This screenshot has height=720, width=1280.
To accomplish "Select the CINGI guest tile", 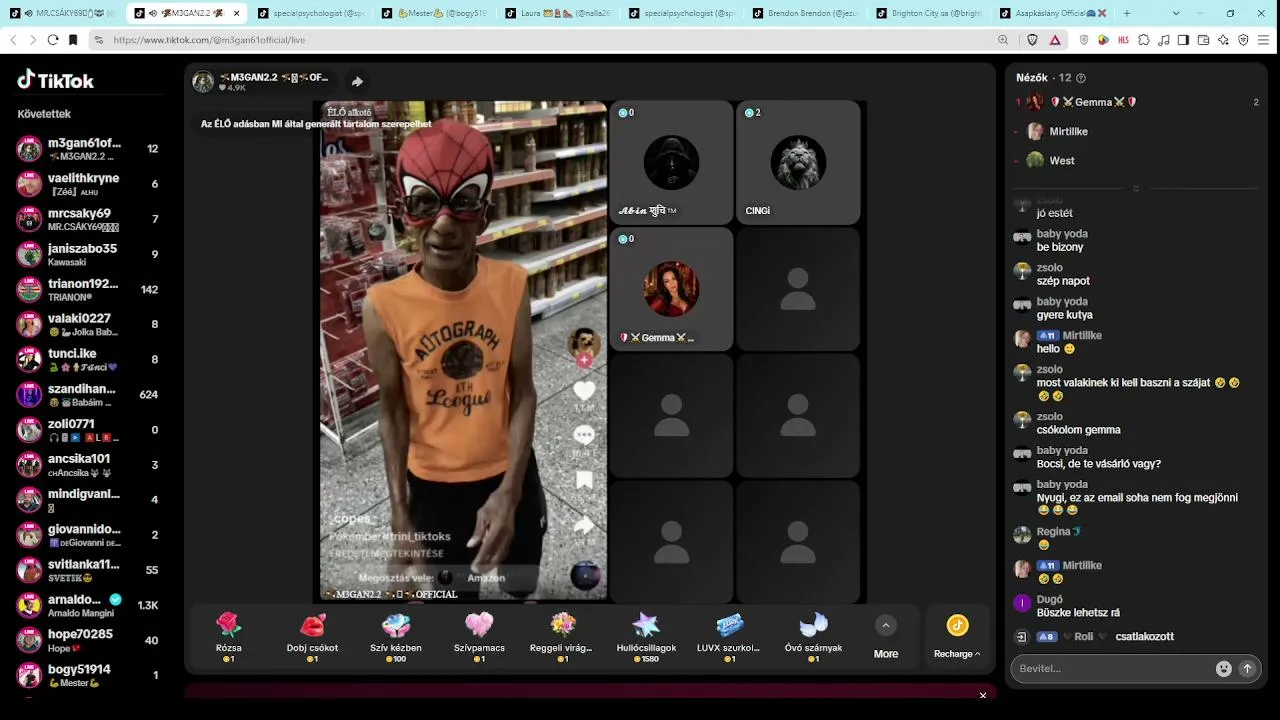I will click(798, 162).
